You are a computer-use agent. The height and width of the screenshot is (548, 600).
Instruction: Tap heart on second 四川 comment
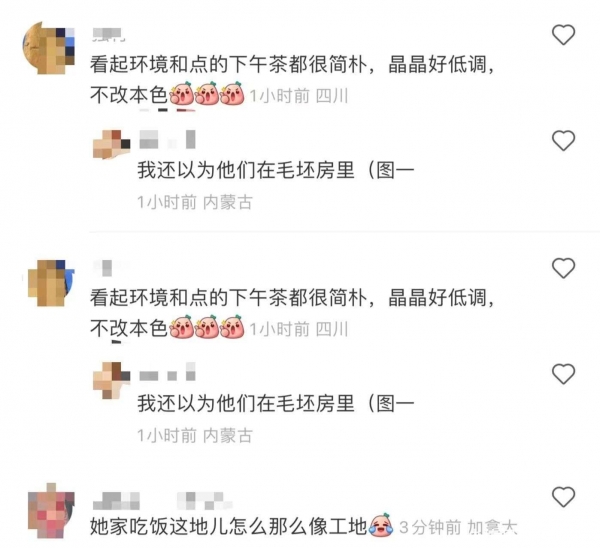tap(563, 267)
